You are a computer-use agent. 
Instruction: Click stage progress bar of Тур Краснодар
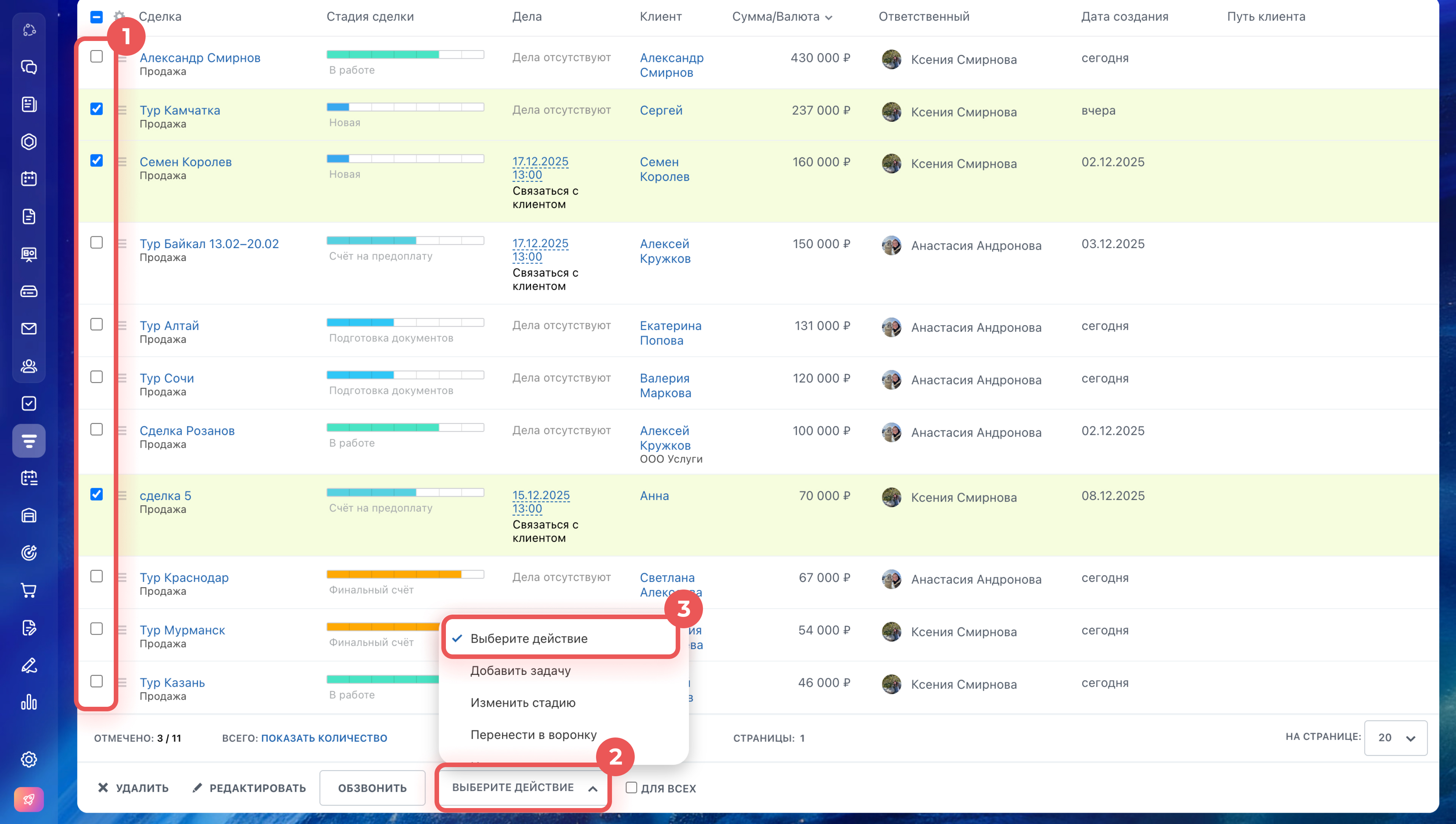[405, 574]
